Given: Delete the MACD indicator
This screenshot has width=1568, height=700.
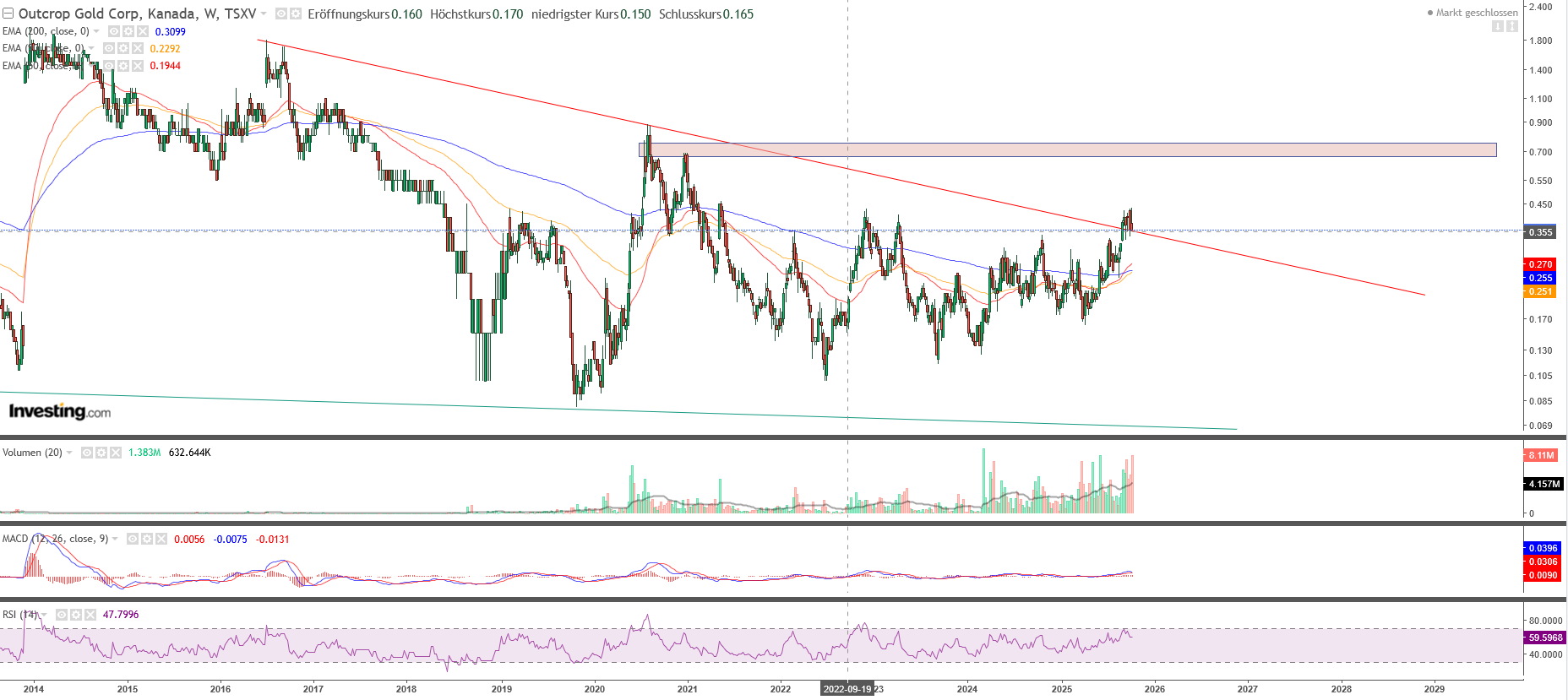Looking at the screenshot, I should pyautogui.click(x=161, y=539).
